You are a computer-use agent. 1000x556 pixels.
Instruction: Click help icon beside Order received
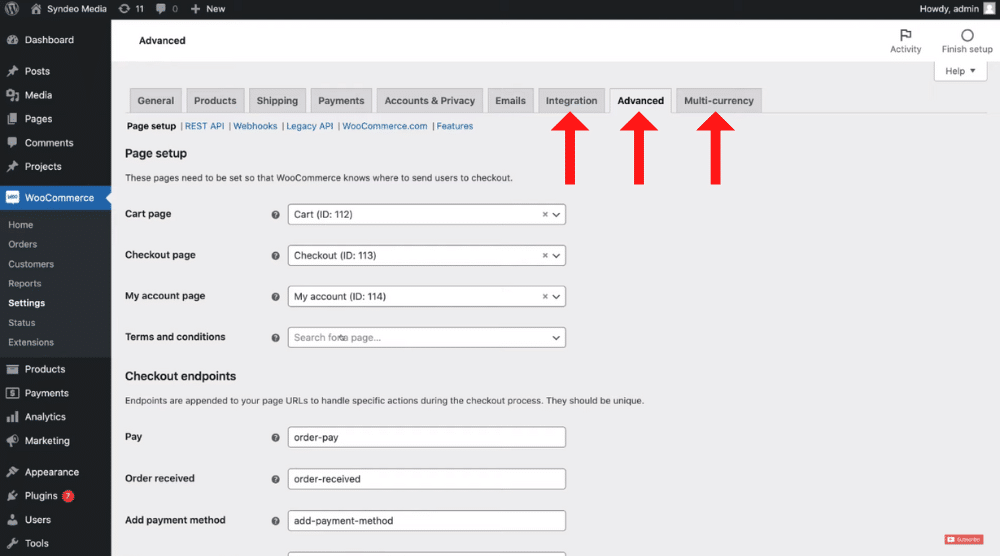[276, 479]
